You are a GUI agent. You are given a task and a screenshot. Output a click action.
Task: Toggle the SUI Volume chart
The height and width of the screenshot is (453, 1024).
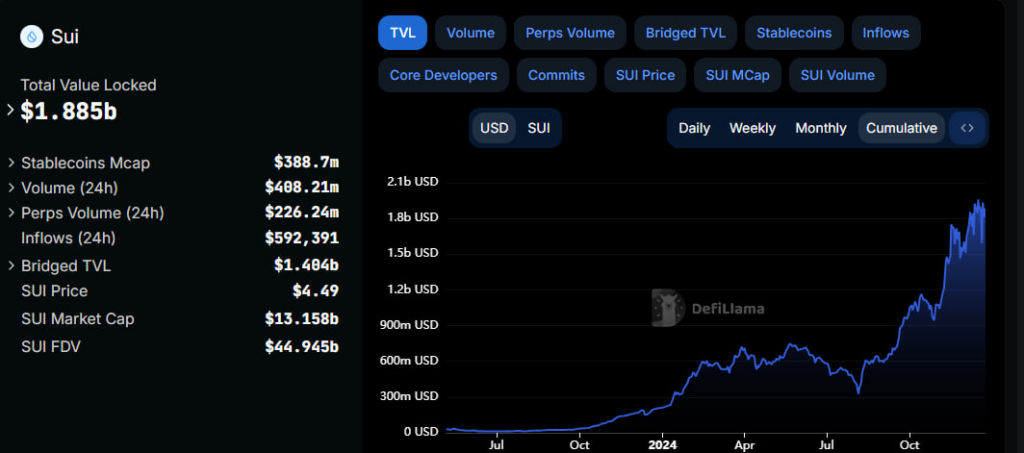(837, 75)
